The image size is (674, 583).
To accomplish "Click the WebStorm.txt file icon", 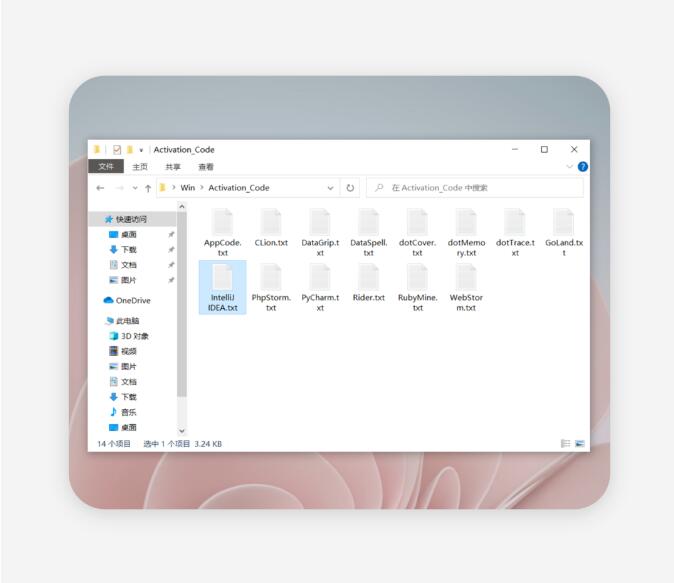I will [x=466, y=277].
